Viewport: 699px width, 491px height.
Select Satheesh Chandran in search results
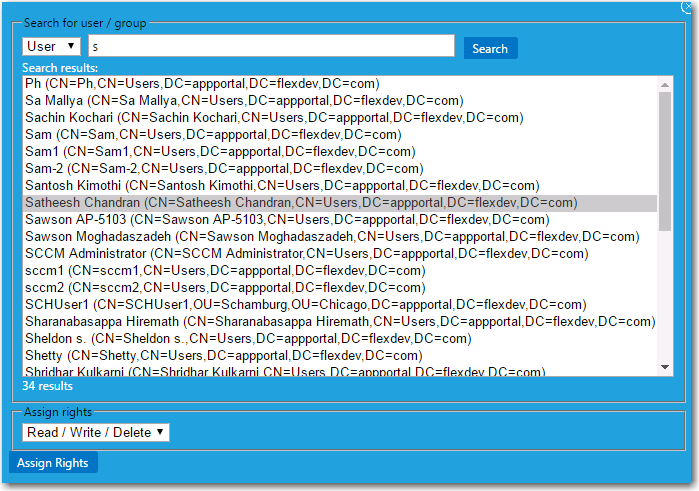click(300, 202)
